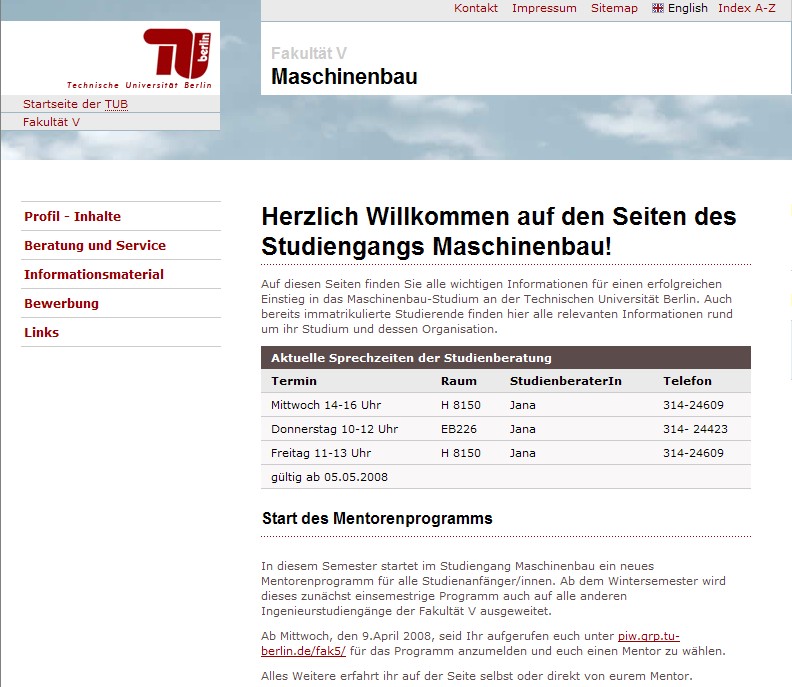Click phone number 314- 24423

pos(696,429)
